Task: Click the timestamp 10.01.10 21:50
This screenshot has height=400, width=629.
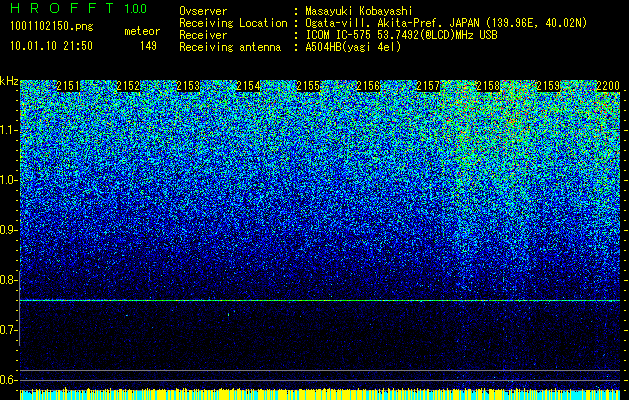Action: tap(51, 46)
